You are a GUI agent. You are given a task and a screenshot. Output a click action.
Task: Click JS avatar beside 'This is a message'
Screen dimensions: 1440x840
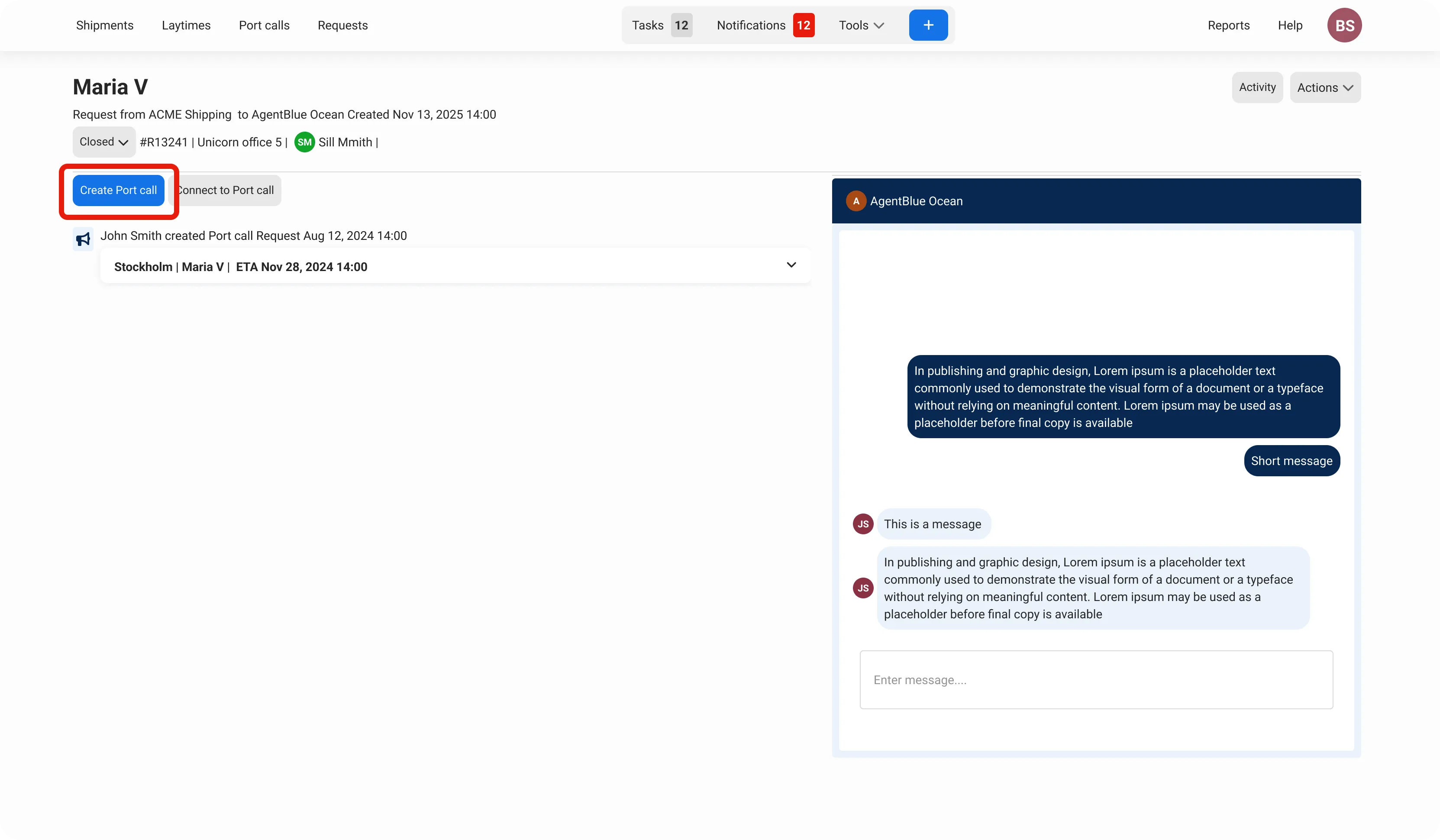pyautogui.click(x=863, y=524)
